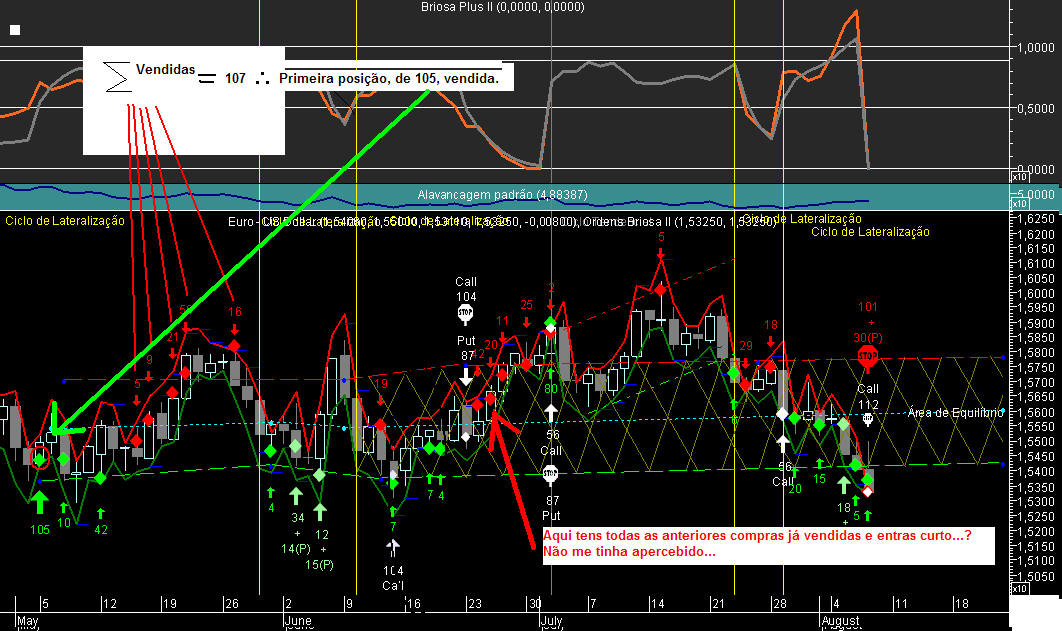Screen dimensions: 1062x631
Task: Select the Briosa Plus II indicator title
Action: pyautogui.click(x=503, y=7)
